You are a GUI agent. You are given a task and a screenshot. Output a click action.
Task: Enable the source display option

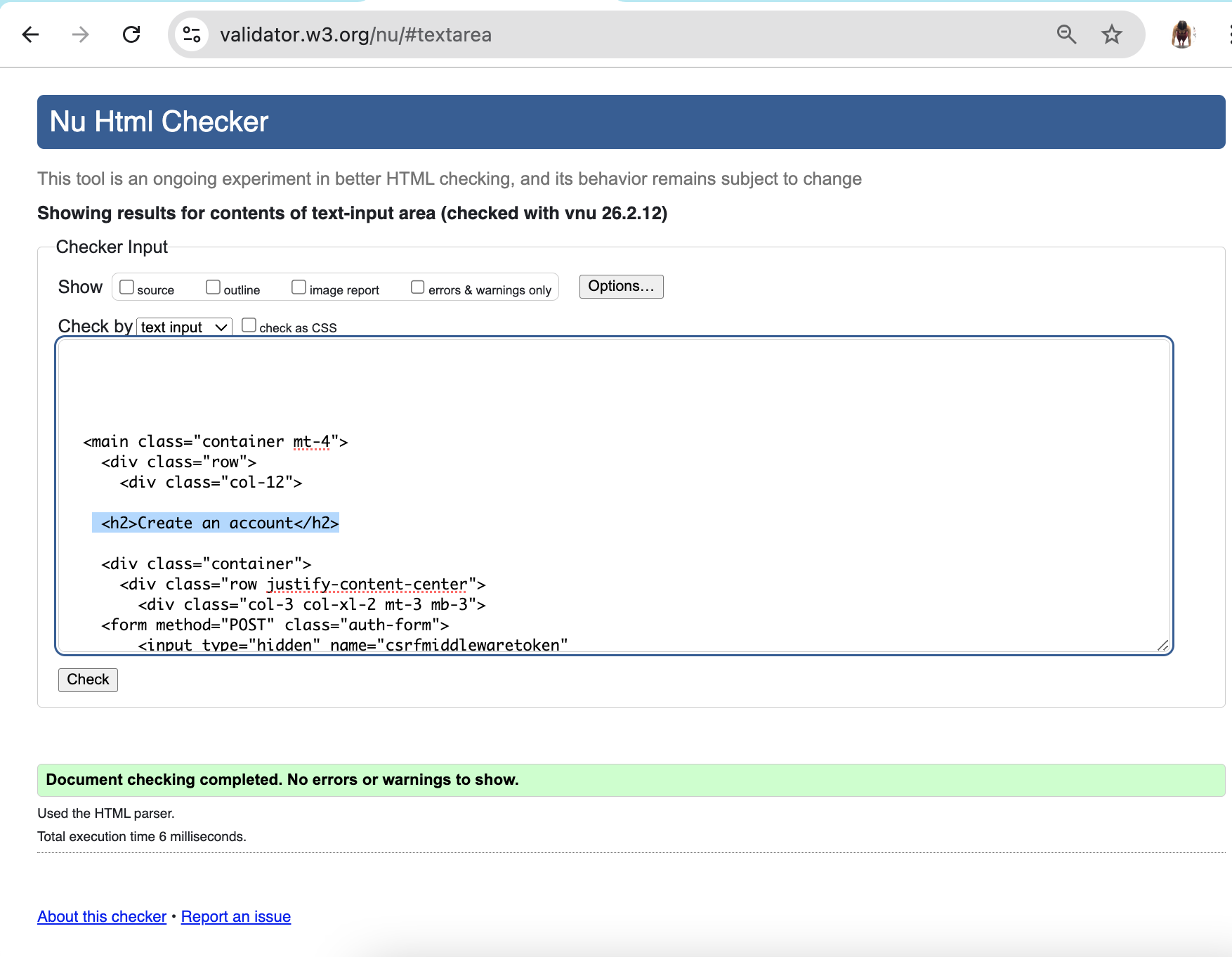pos(126,286)
